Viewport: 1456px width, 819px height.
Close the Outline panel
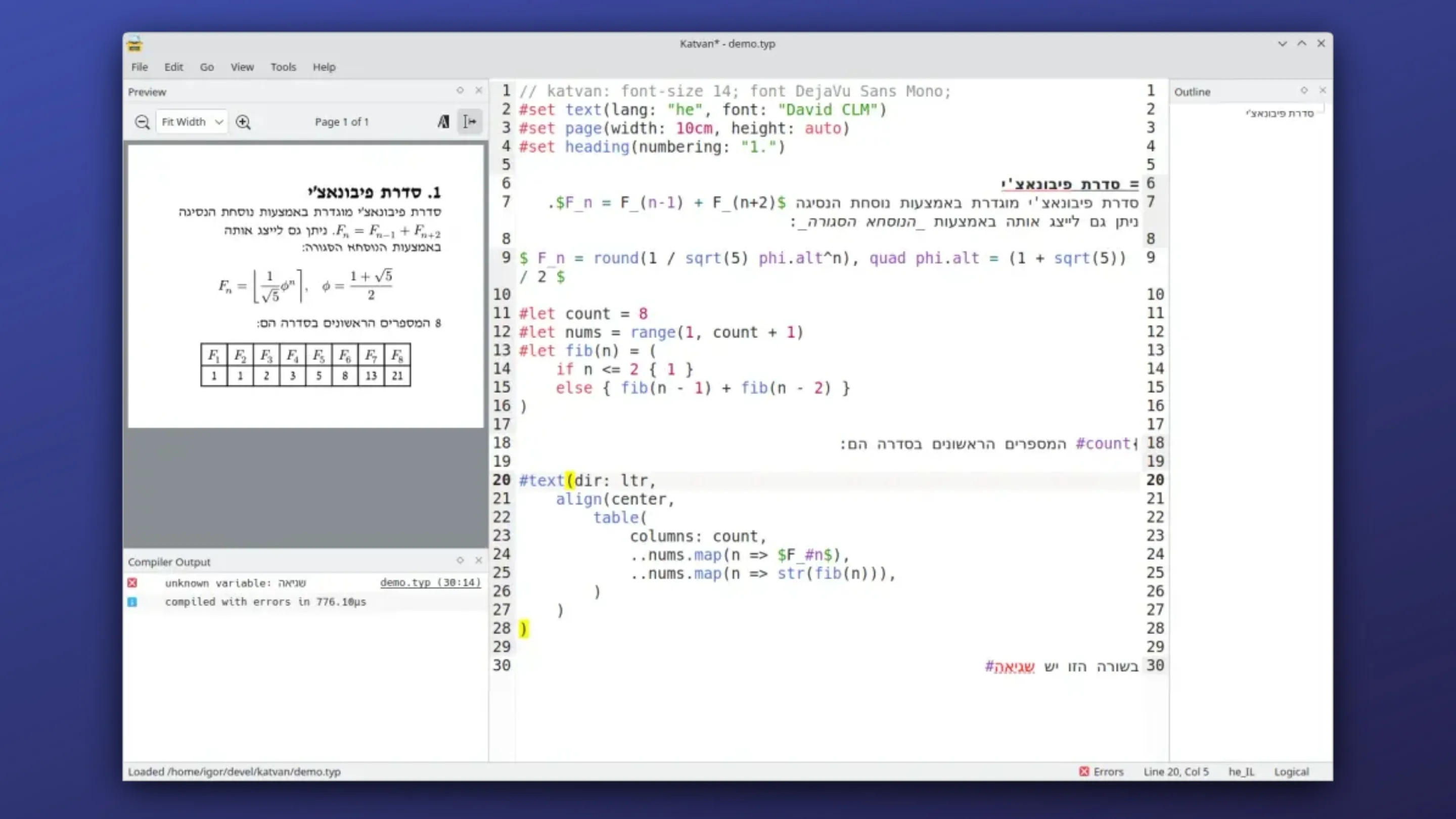coord(1323,90)
